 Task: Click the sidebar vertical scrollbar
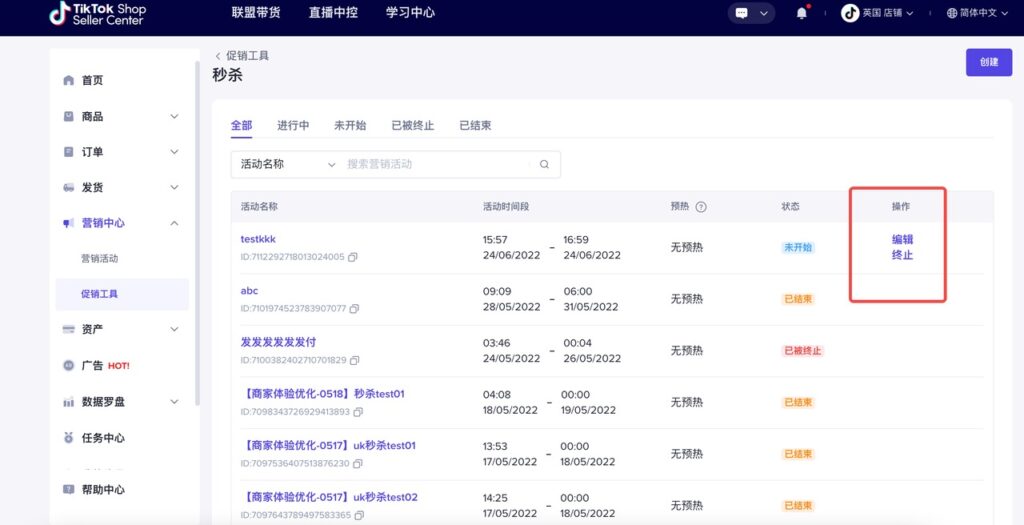point(197,235)
